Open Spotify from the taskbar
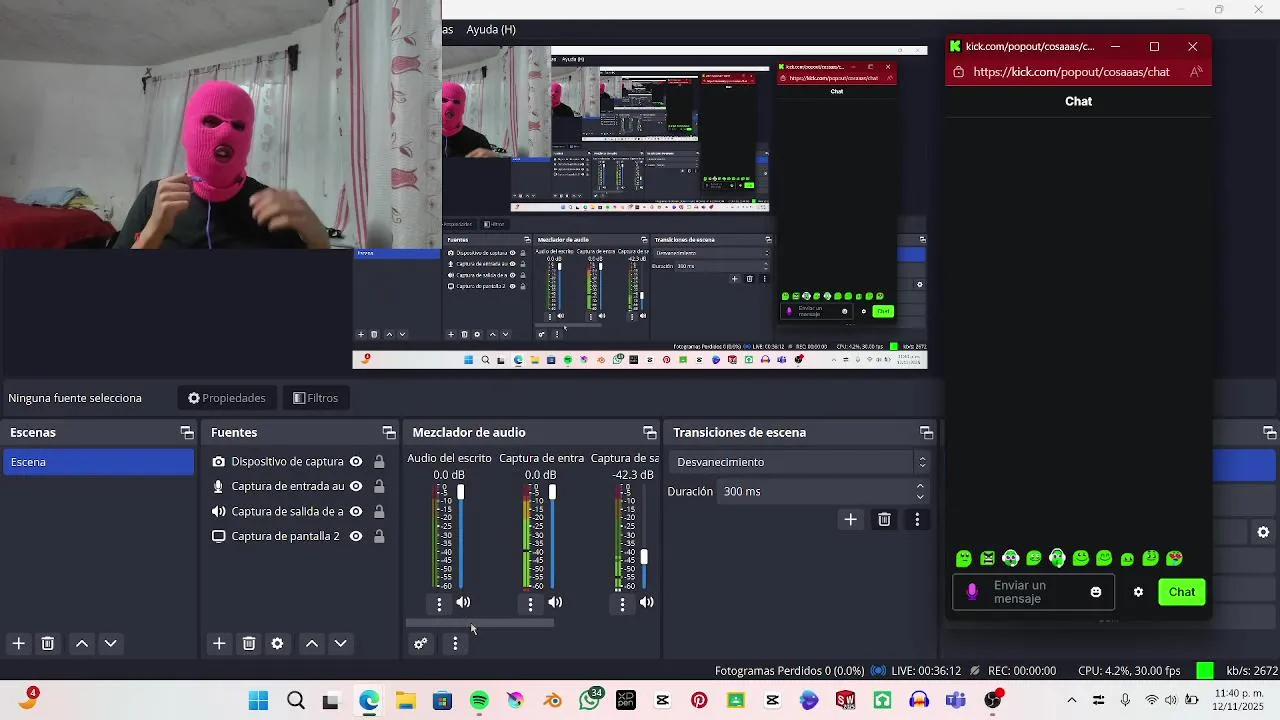Screen dimensions: 1280x720 (479, 701)
